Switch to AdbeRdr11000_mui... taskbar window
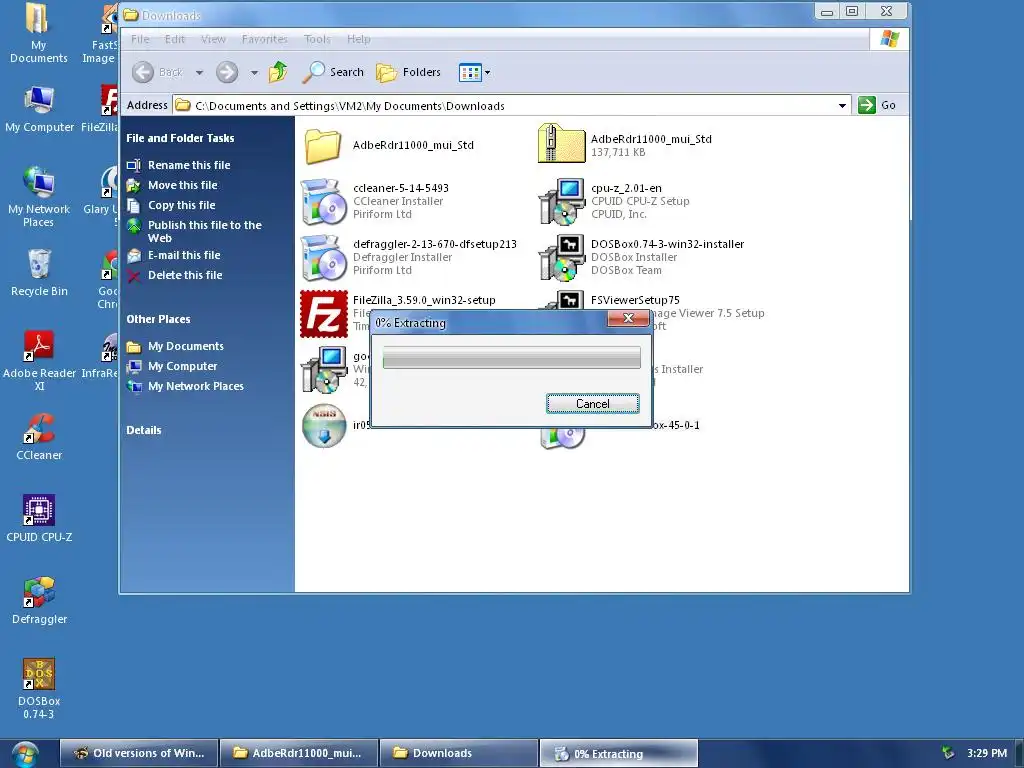 point(299,753)
